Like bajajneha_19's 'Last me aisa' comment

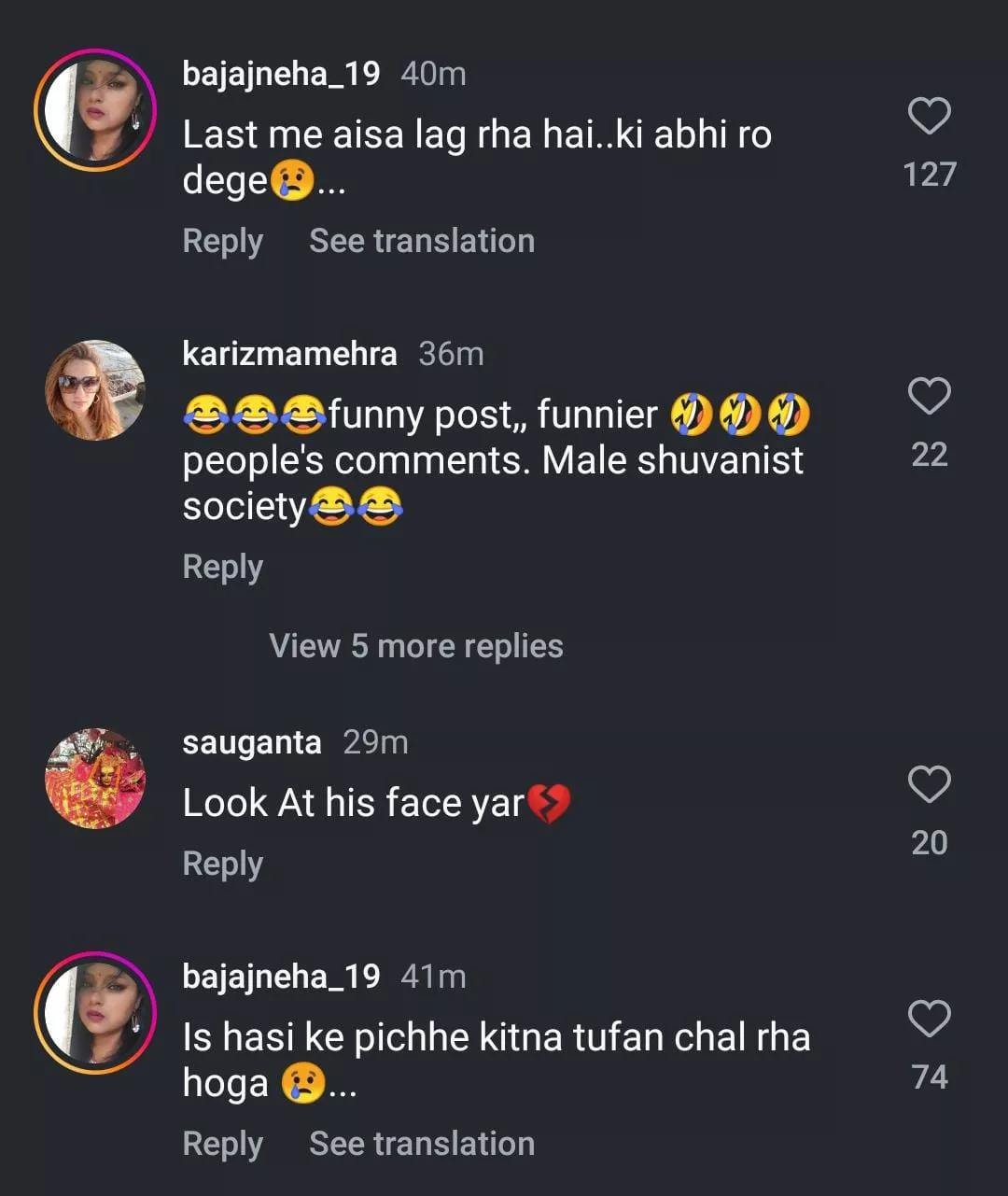click(929, 117)
